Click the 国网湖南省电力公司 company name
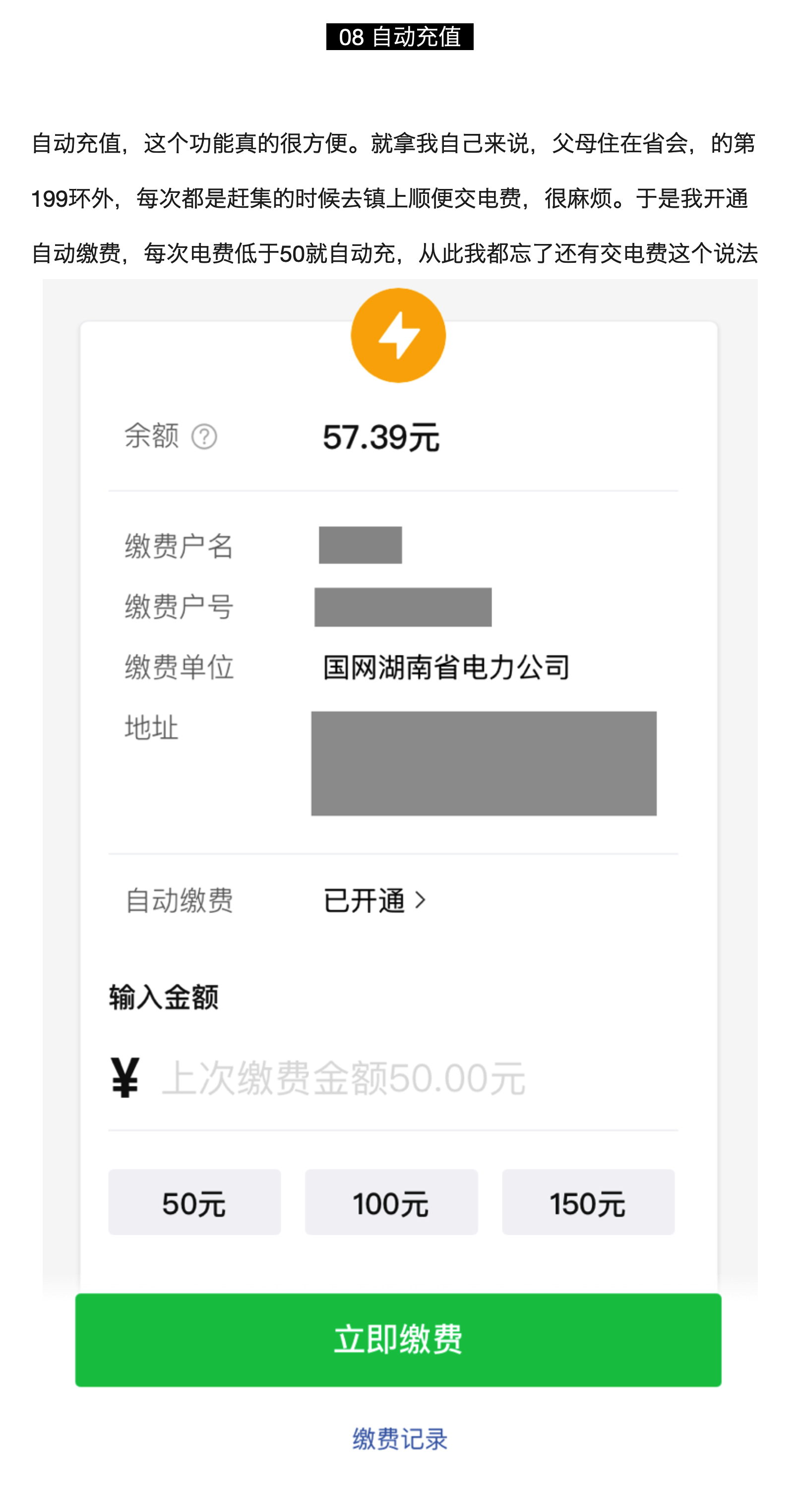The height and width of the screenshot is (1512, 800). click(446, 667)
